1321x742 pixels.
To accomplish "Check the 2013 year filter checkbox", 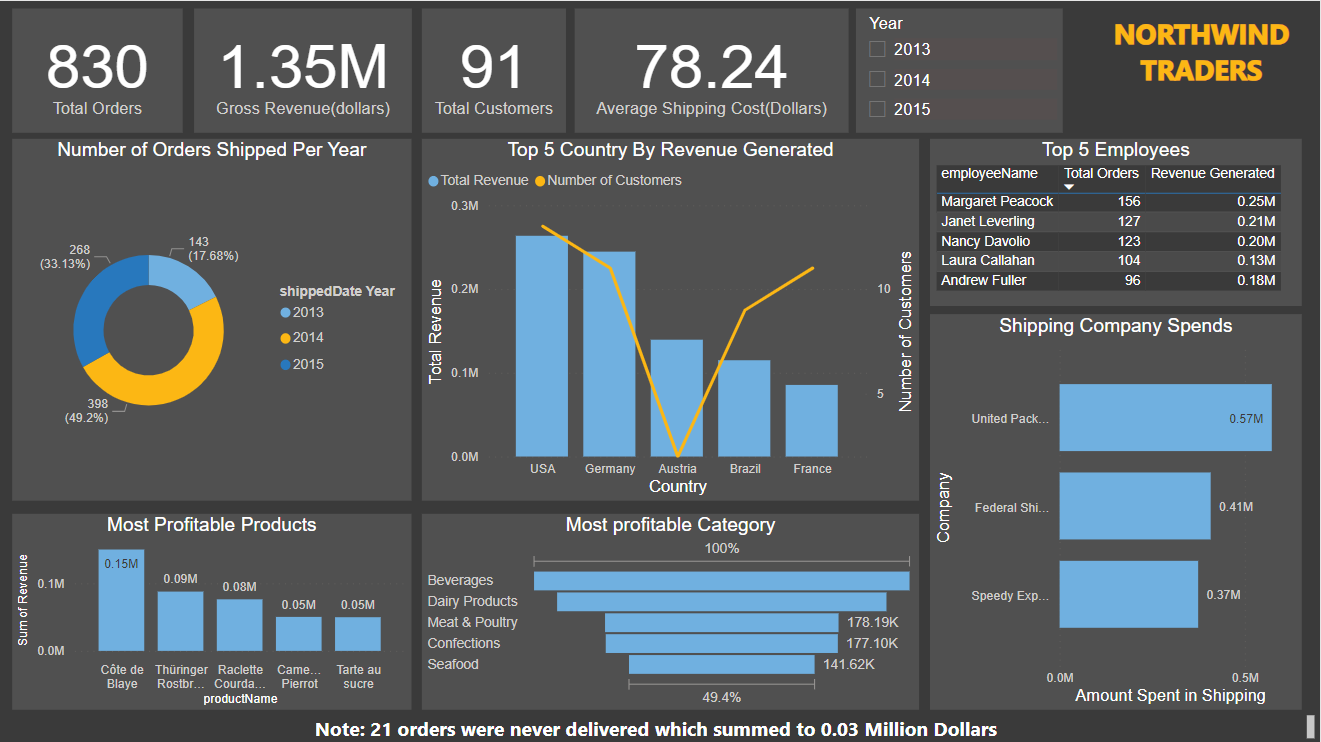I will click(x=877, y=49).
